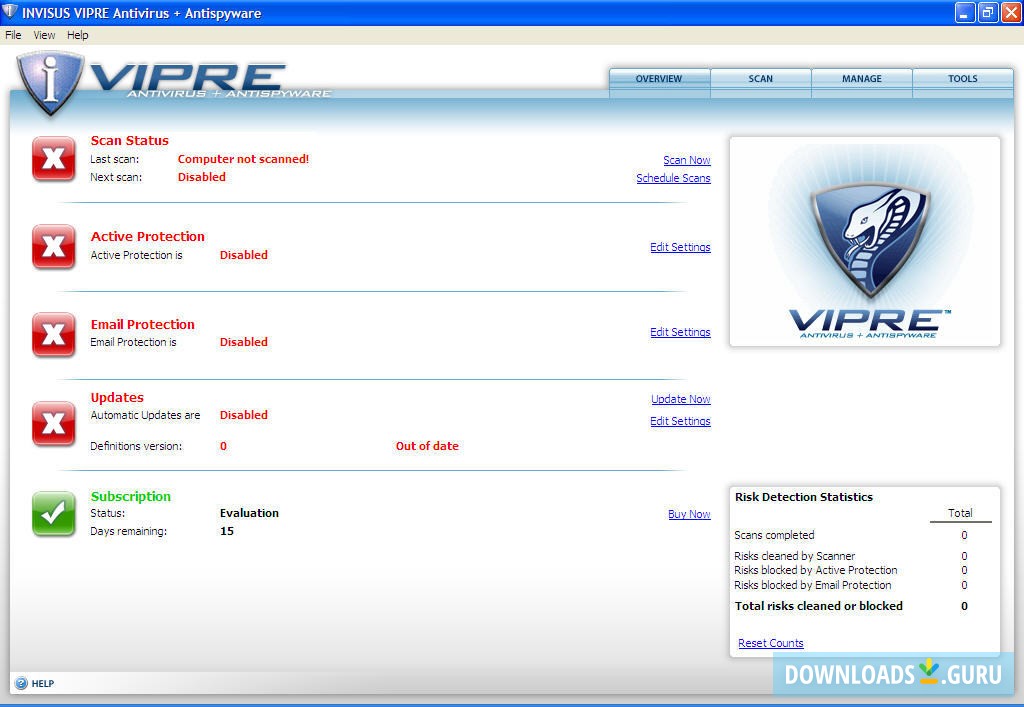This screenshot has width=1024, height=707.
Task: Click the red X icon next to Updates
Action: (x=53, y=423)
